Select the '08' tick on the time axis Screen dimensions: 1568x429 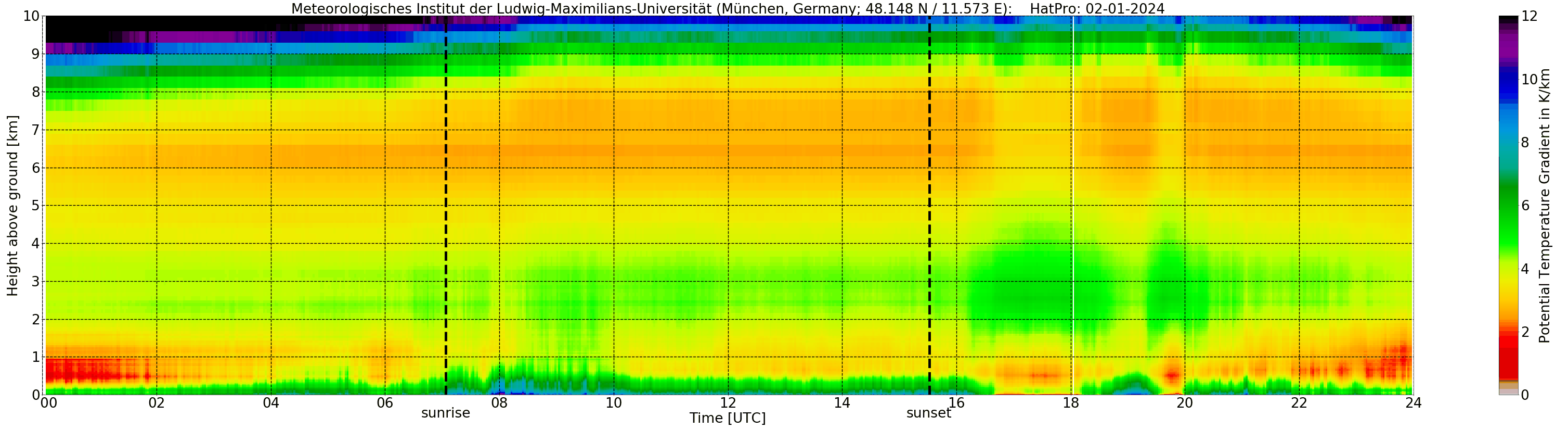pyautogui.click(x=499, y=403)
